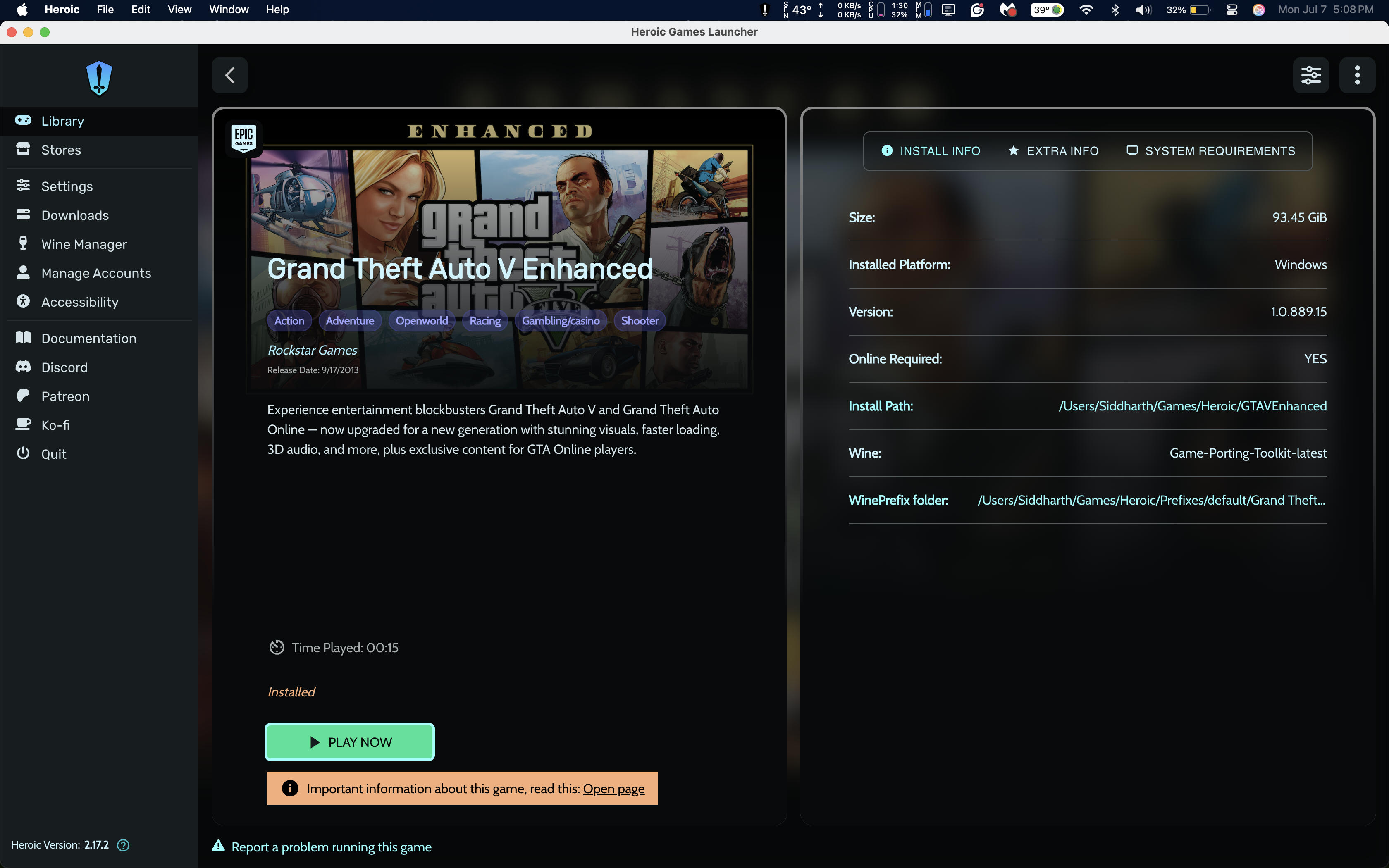Open the Wine Manager
This screenshot has width=1389, height=868.
click(99, 244)
